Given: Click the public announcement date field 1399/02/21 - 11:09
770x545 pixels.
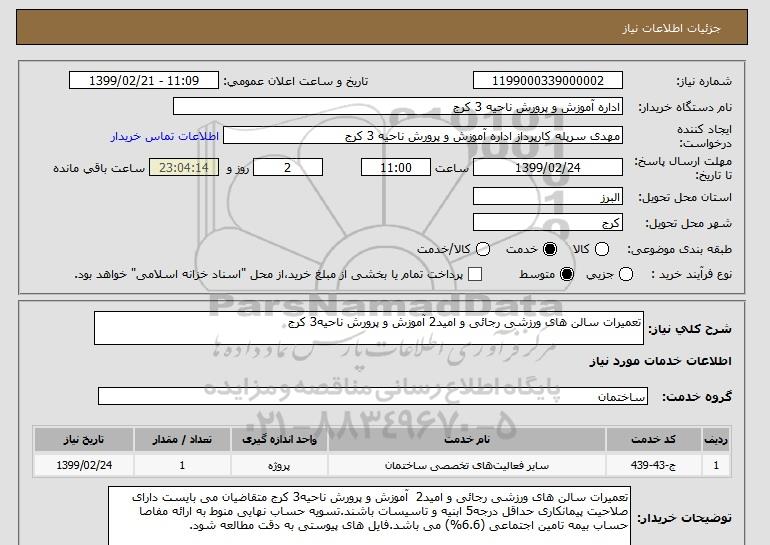Looking at the screenshot, I should click(x=144, y=81).
